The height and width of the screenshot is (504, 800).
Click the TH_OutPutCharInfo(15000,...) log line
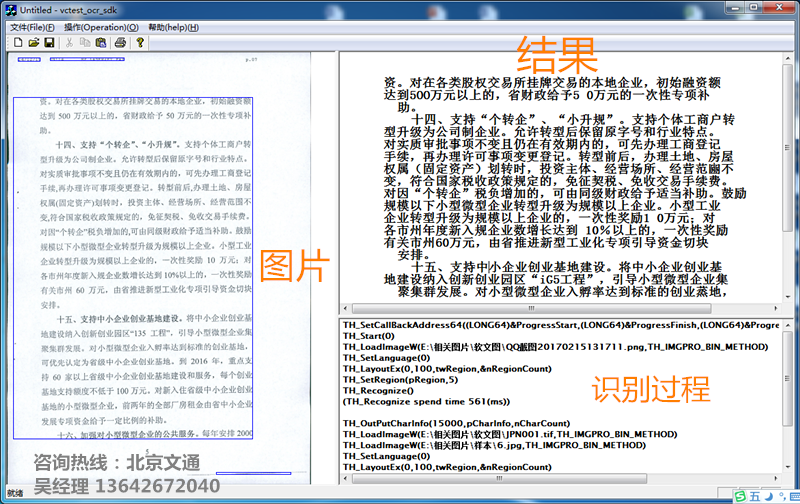457,423
